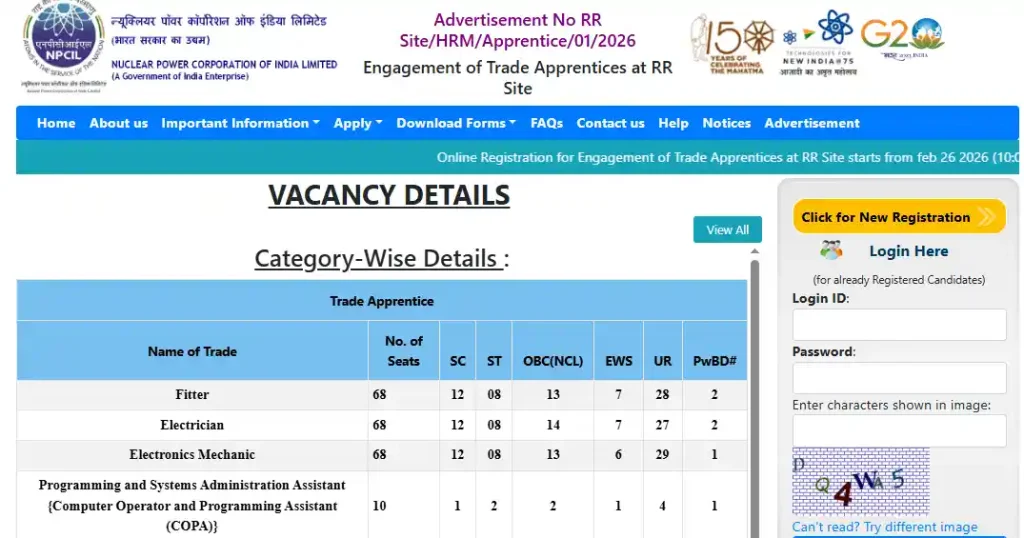Focus the Password input field
Image resolution: width=1024 pixels, height=538 pixels.
point(898,378)
